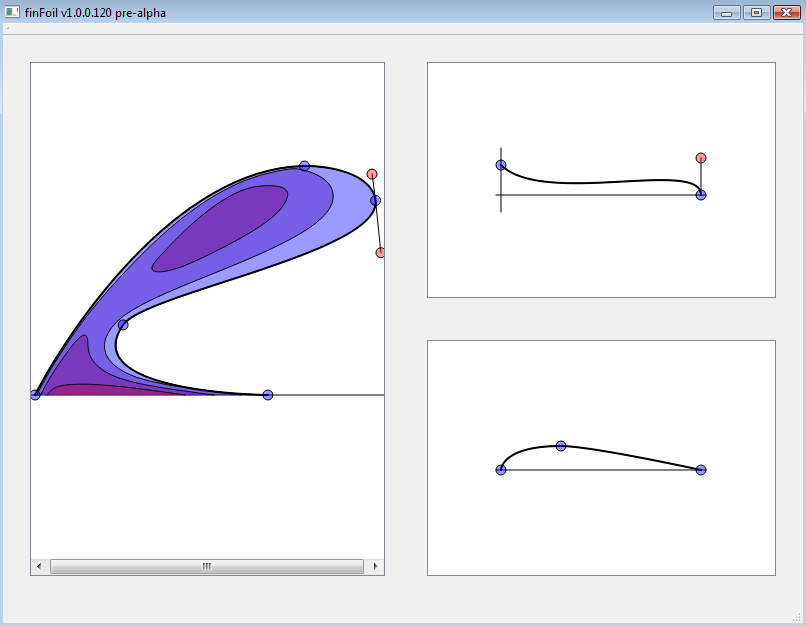
Task: Click the upper red tangent handle near fin tip
Action: pyautogui.click(x=372, y=174)
